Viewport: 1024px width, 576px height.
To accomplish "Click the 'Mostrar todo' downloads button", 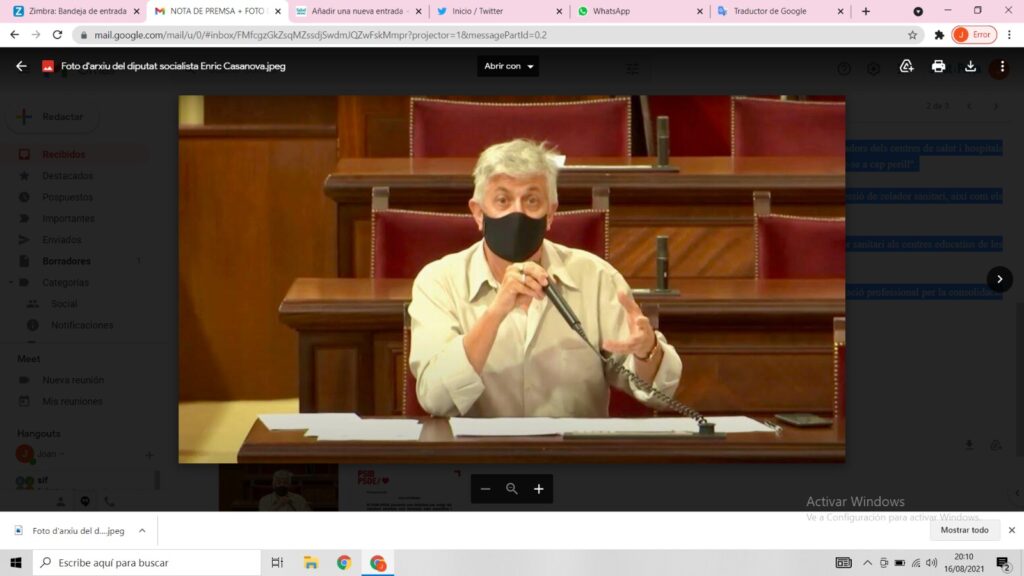I will 965,530.
